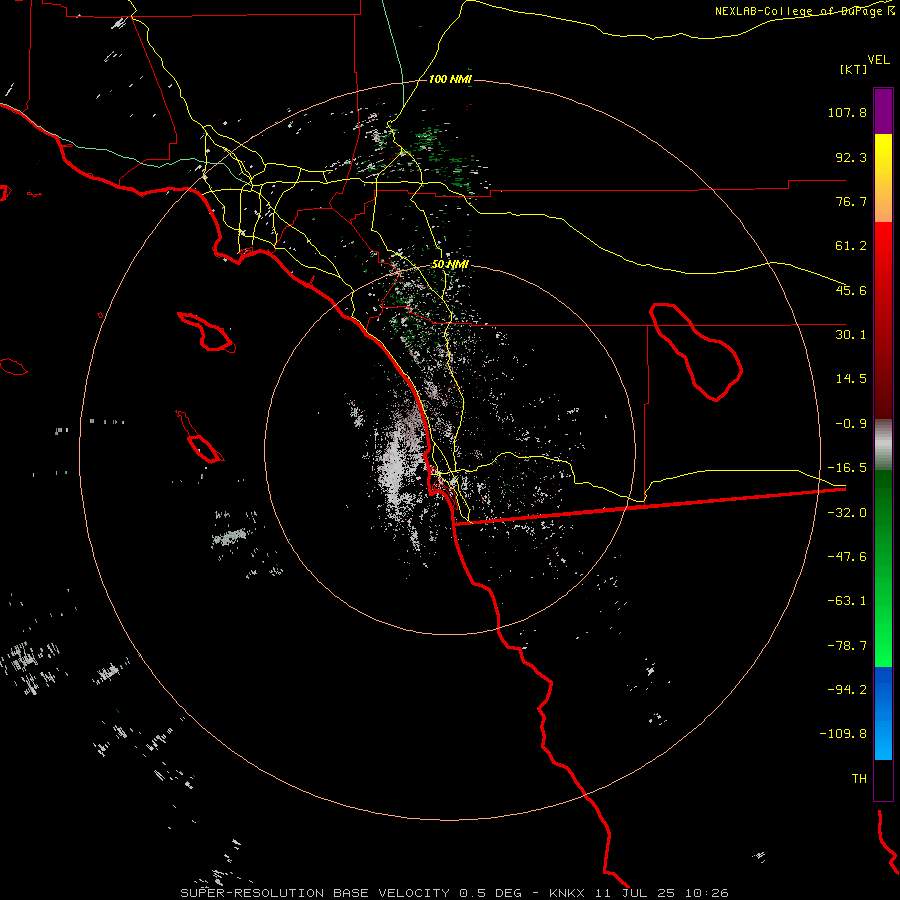Pick the red segment of the color bar
Image resolution: width=900 pixels, height=900 pixels.
[883, 320]
